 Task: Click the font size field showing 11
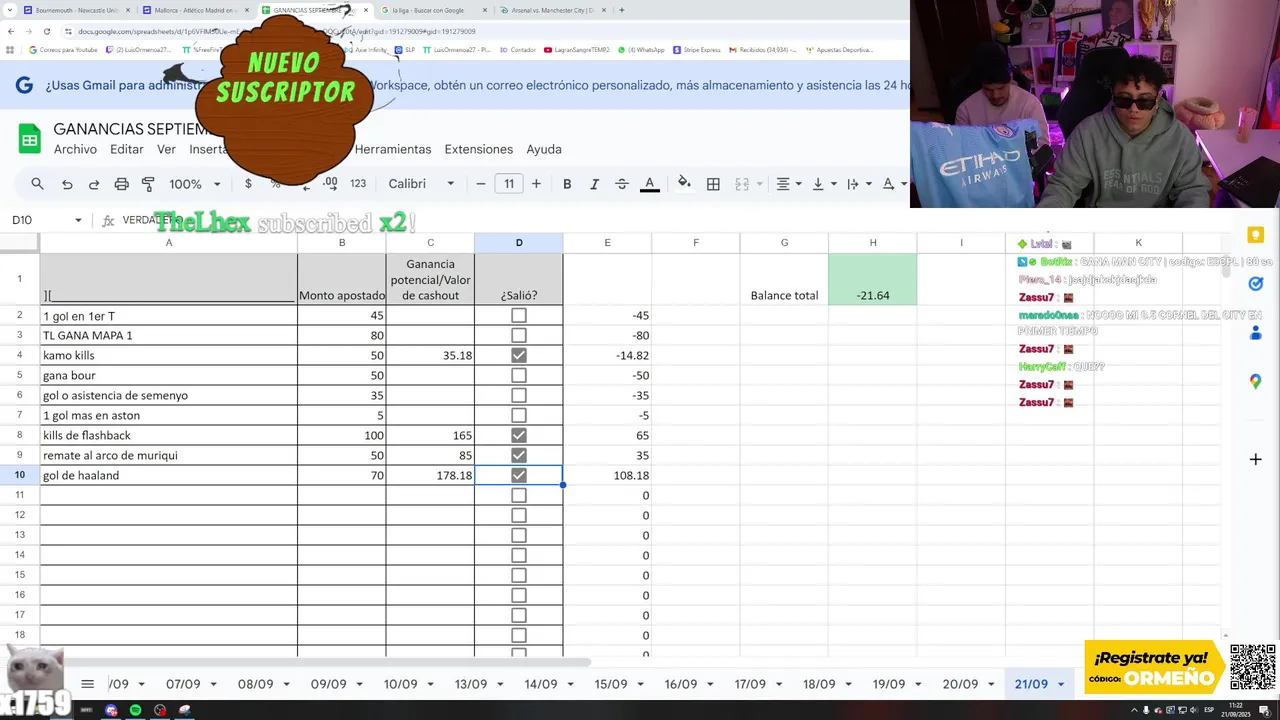click(509, 184)
